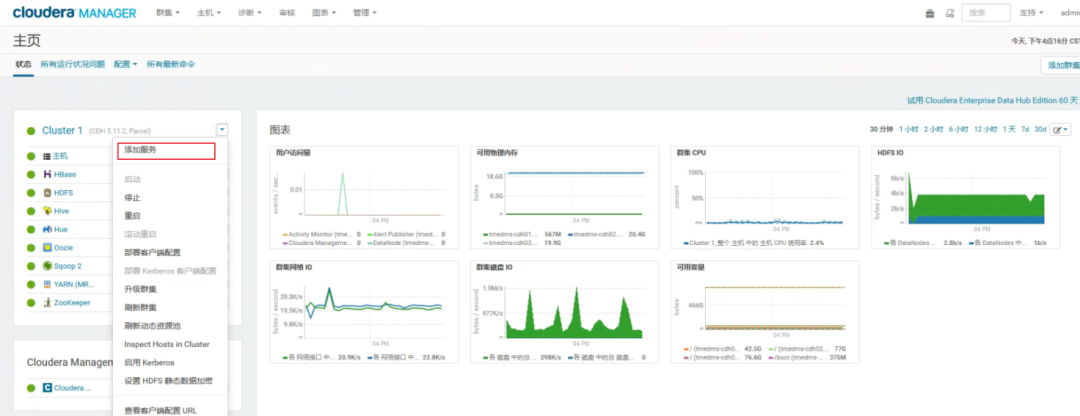1080x416 pixels.
Task: Open the chart edit dropdown button
Action: pyautogui.click(x=1061, y=129)
